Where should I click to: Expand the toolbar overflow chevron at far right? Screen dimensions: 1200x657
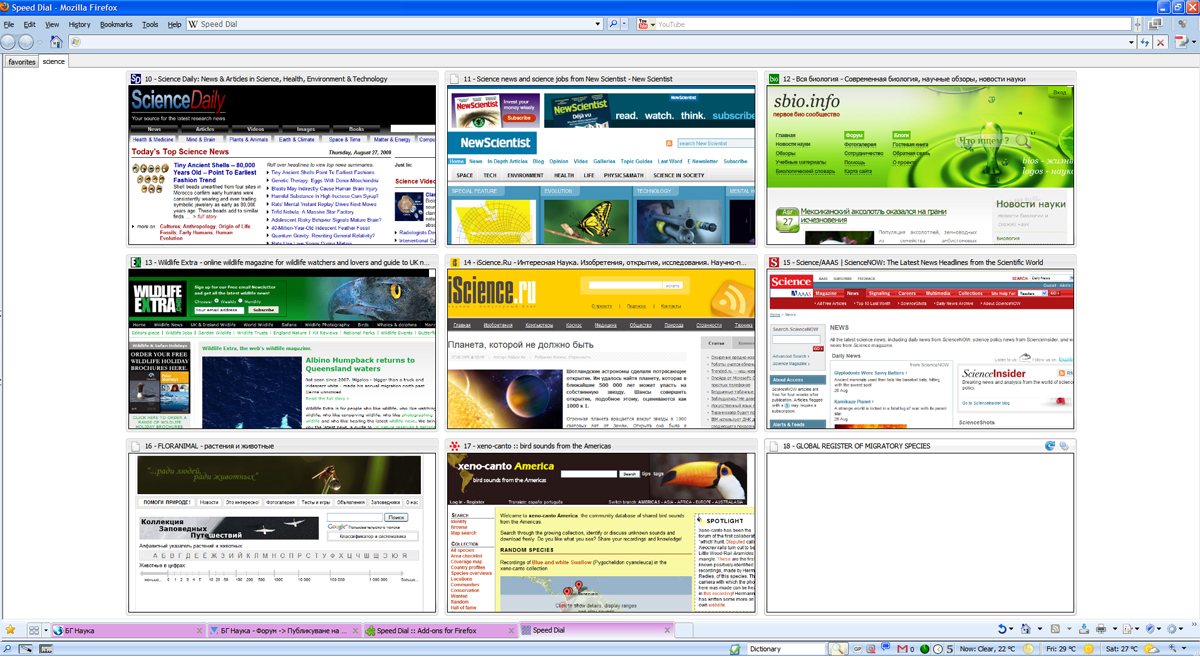(x=1193, y=624)
